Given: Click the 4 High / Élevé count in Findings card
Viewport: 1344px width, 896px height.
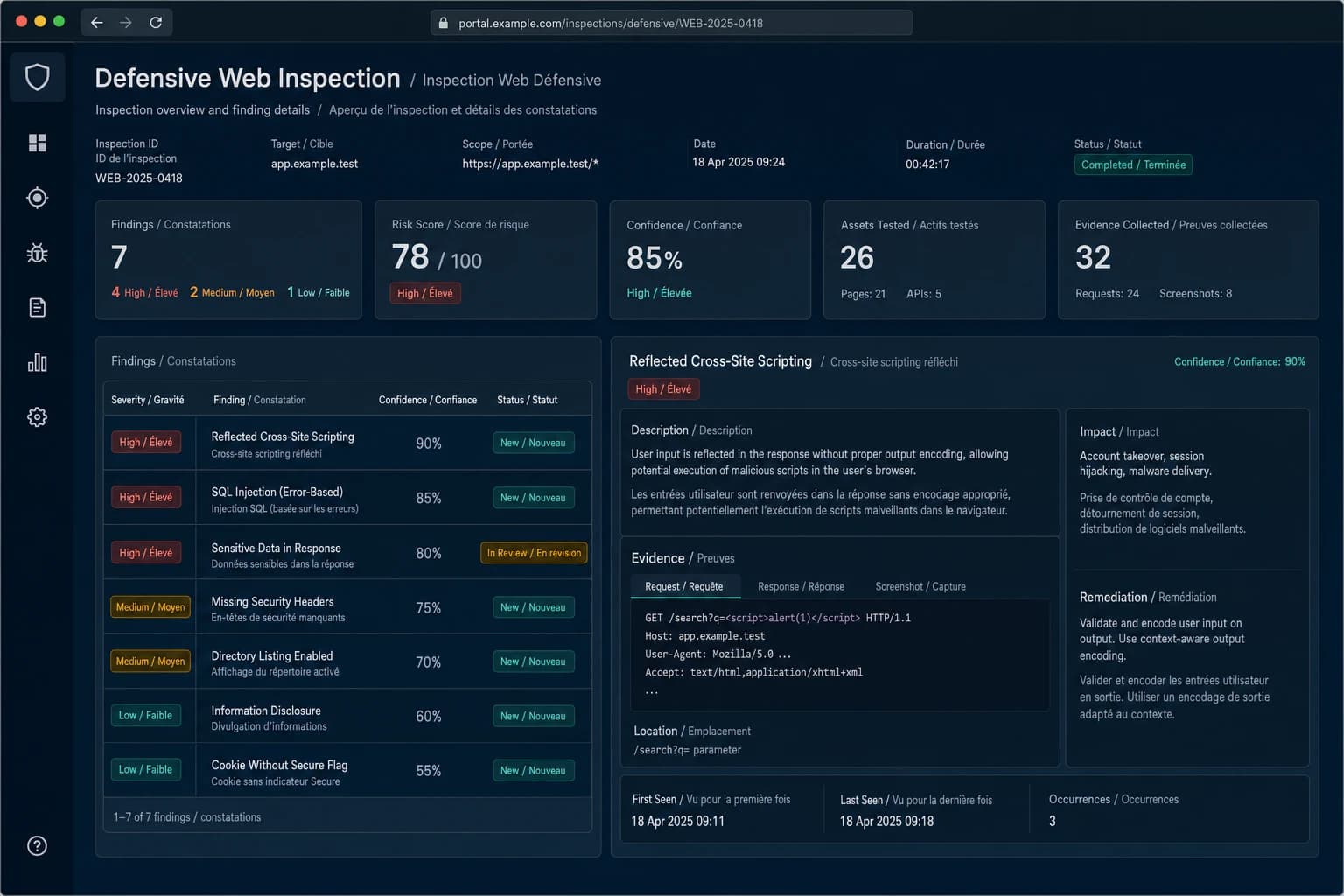Looking at the screenshot, I should click(144, 292).
